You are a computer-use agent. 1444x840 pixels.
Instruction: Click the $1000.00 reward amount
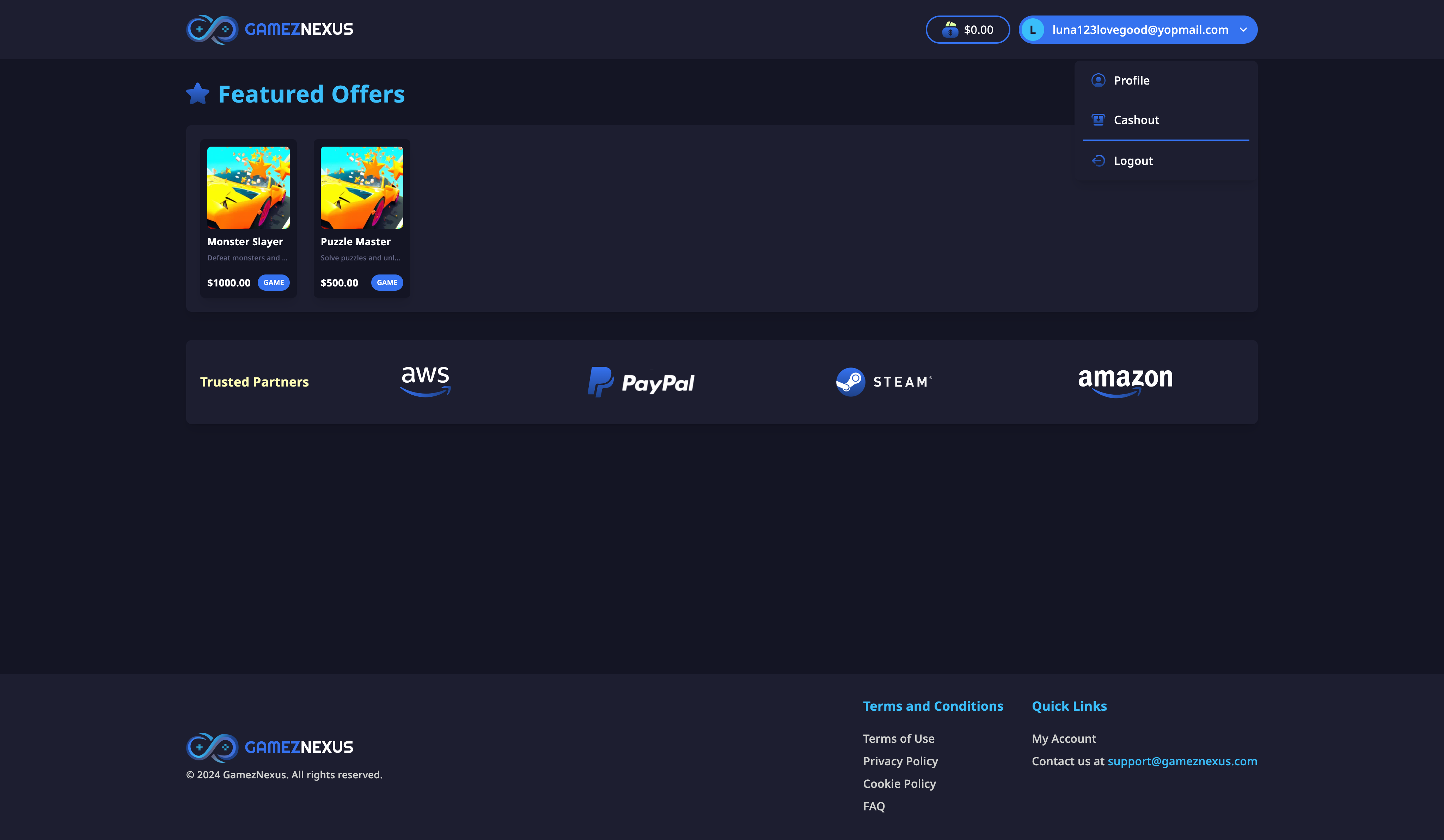pyautogui.click(x=229, y=283)
